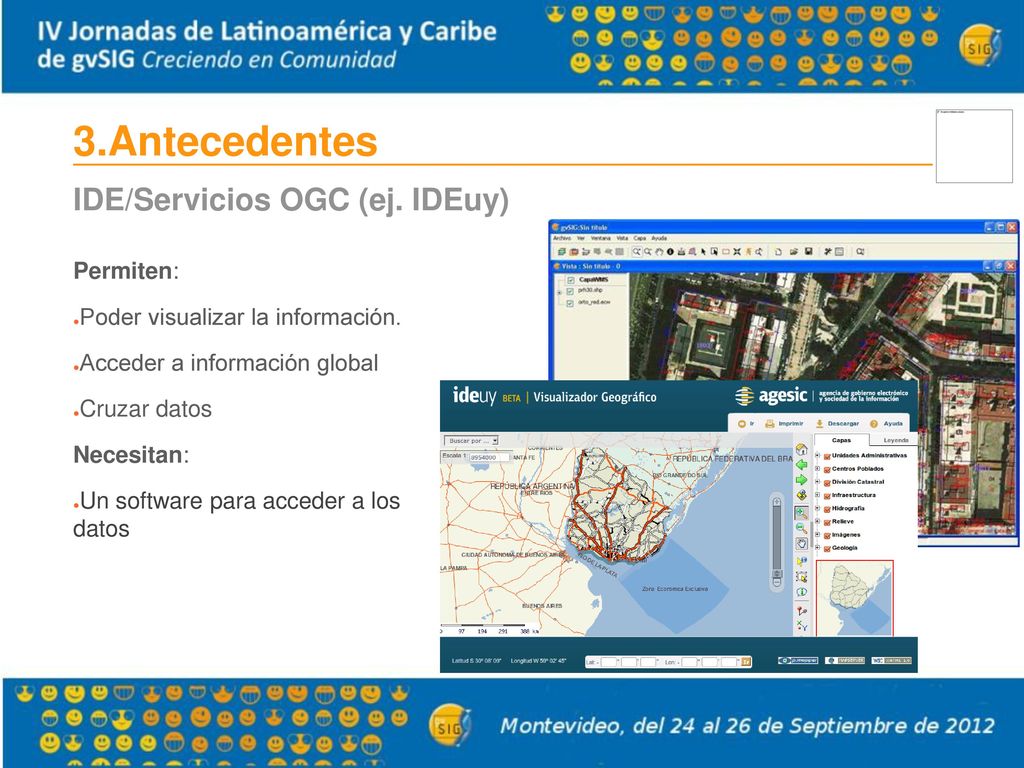
Task: Click the green back arrow in IDEuy toolbar
Action: pyautogui.click(x=801, y=464)
